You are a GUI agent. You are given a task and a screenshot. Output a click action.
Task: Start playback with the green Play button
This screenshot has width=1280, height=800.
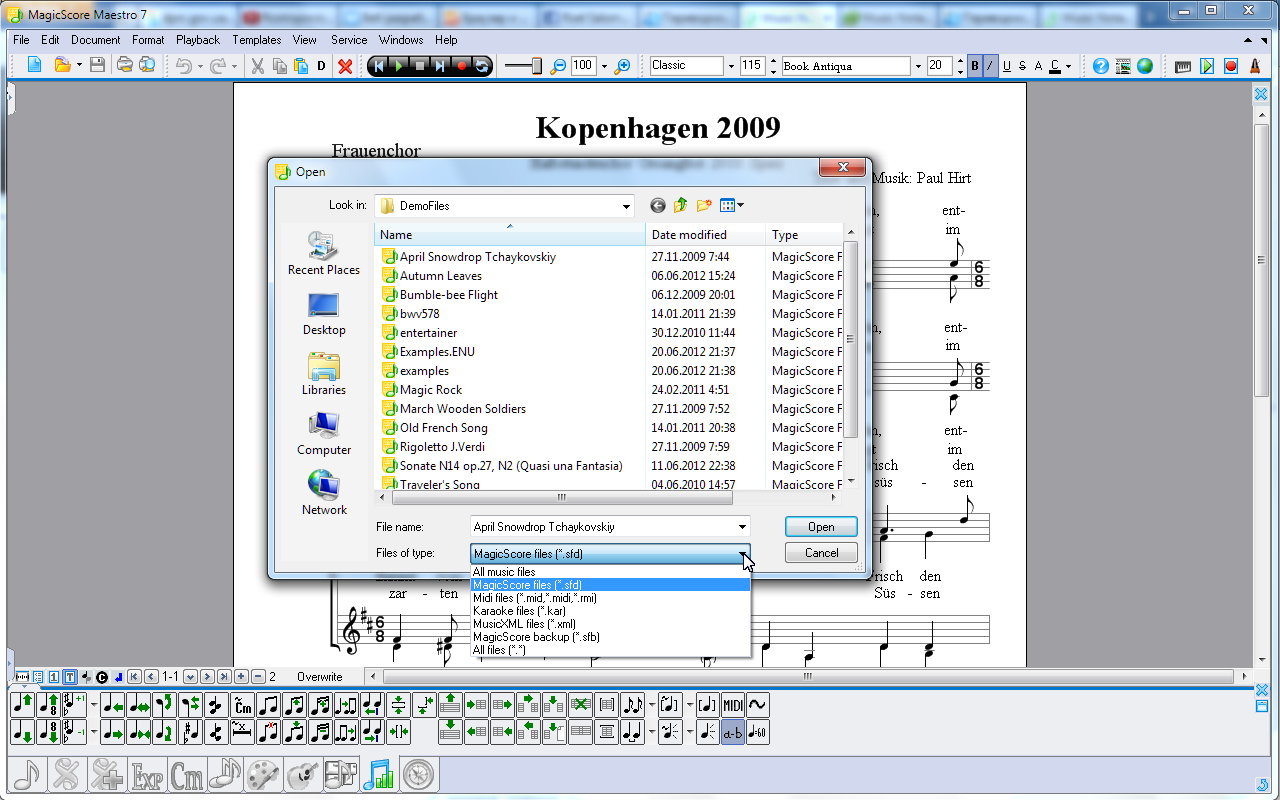[x=399, y=66]
